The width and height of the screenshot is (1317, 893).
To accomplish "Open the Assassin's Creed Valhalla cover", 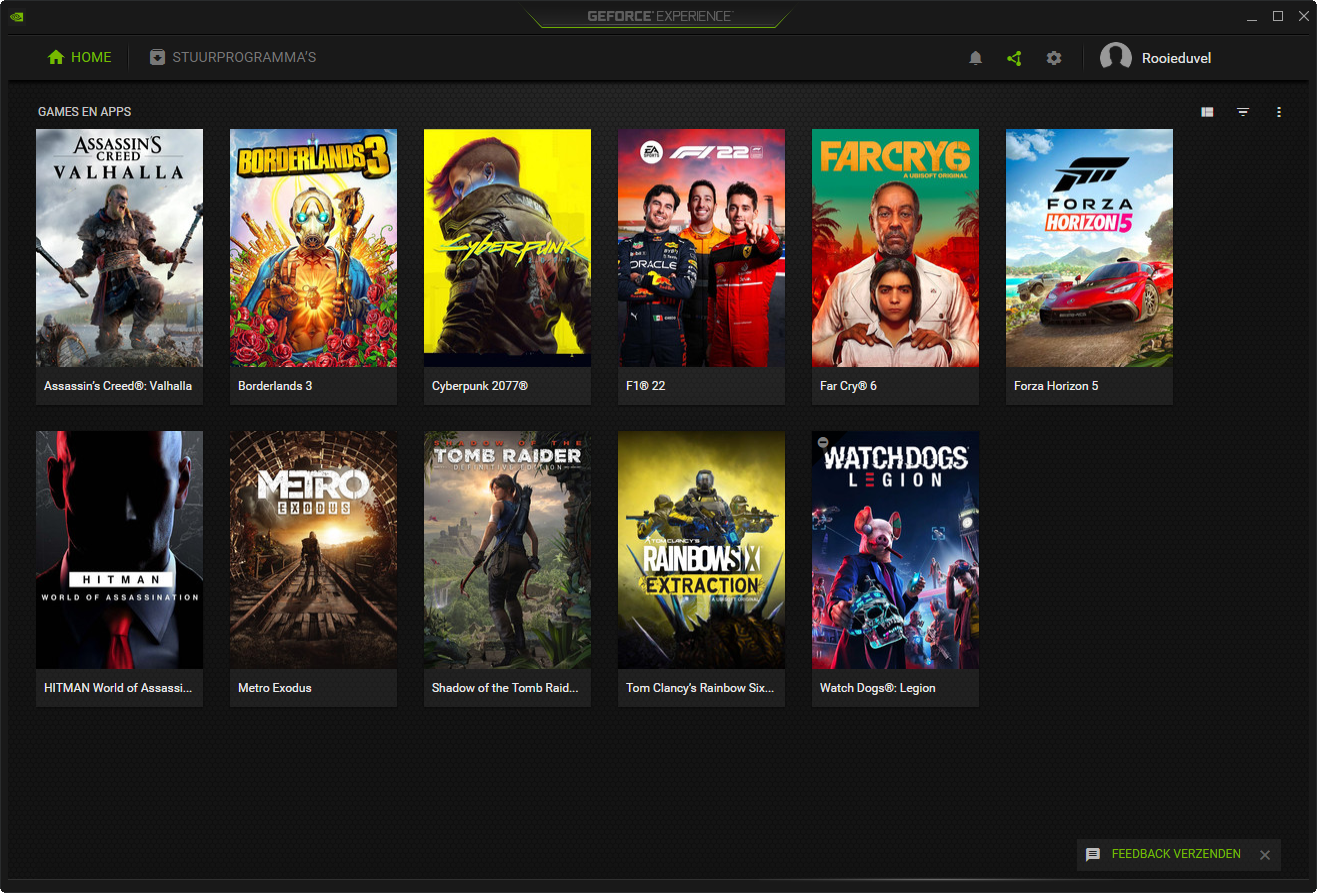I will (119, 248).
